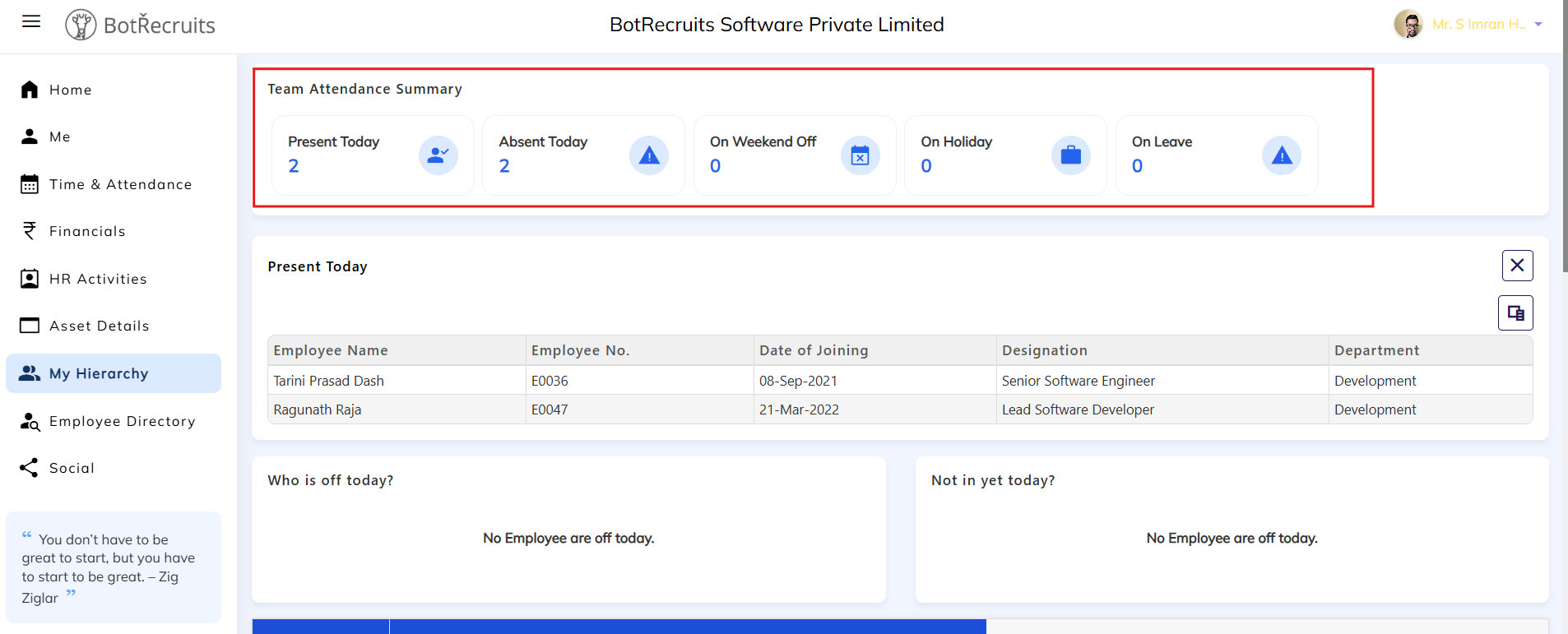Expand the user profile dropdown arrow
The width and height of the screenshot is (1568, 634).
[x=1538, y=25]
